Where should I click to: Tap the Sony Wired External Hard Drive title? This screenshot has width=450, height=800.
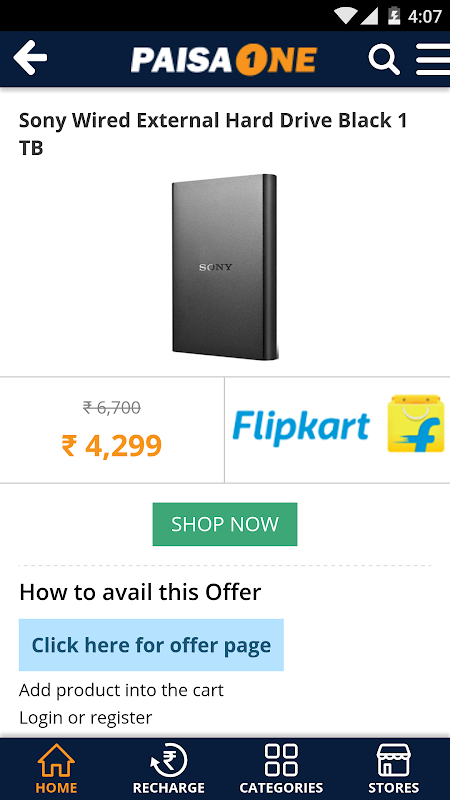coord(213,134)
